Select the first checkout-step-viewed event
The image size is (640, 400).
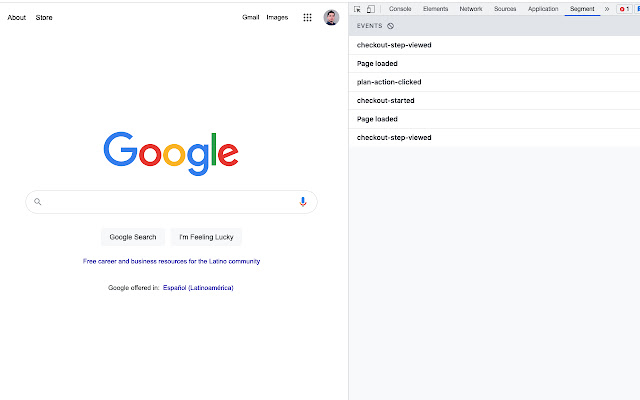[x=494, y=45]
